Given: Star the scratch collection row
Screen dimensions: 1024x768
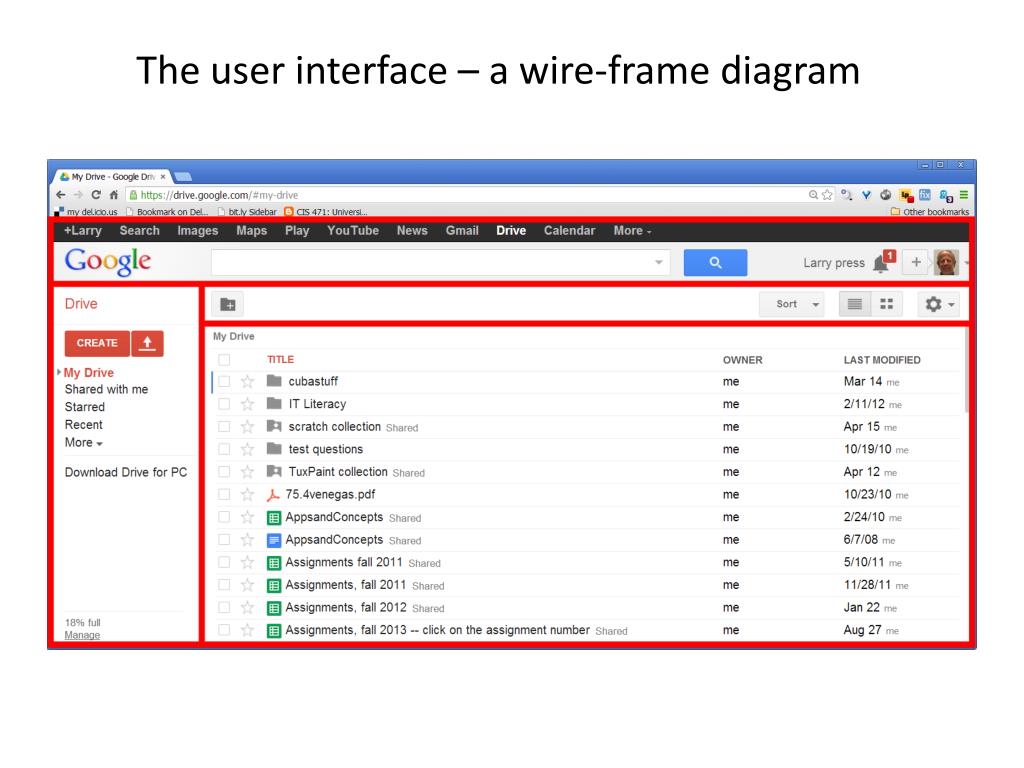Looking at the screenshot, I should coord(247,427).
